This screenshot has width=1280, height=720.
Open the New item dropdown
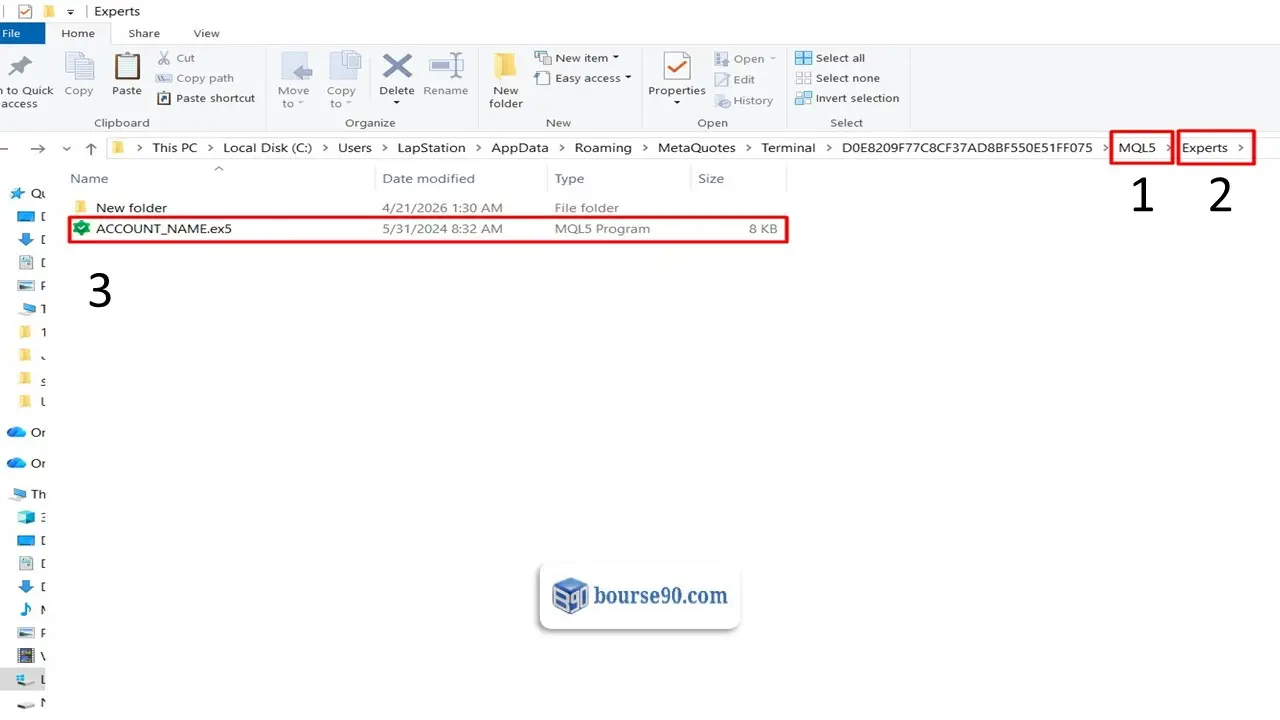pyautogui.click(x=577, y=58)
